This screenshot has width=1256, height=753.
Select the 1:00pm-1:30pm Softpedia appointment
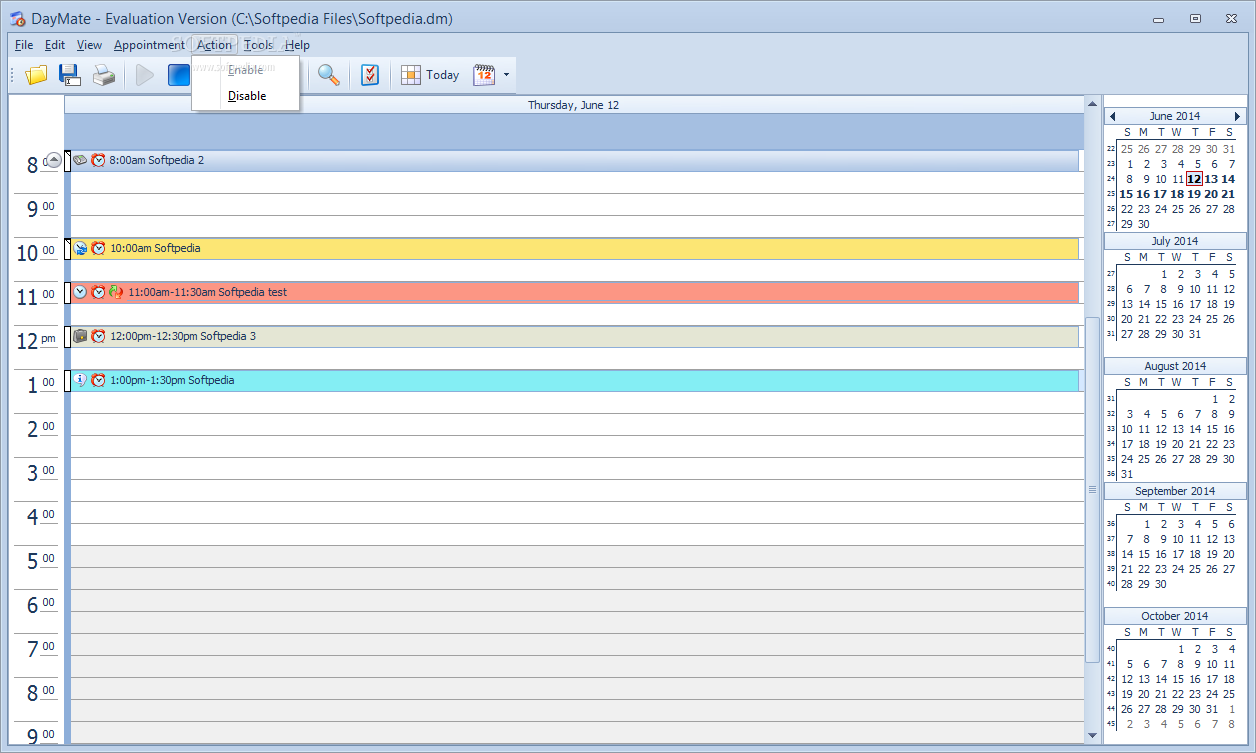pyautogui.click(x=575, y=380)
